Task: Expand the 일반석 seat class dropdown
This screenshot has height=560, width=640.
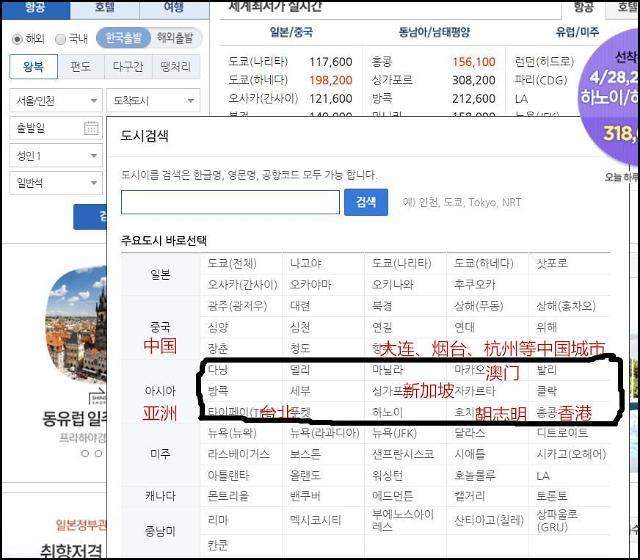Action: click(56, 183)
